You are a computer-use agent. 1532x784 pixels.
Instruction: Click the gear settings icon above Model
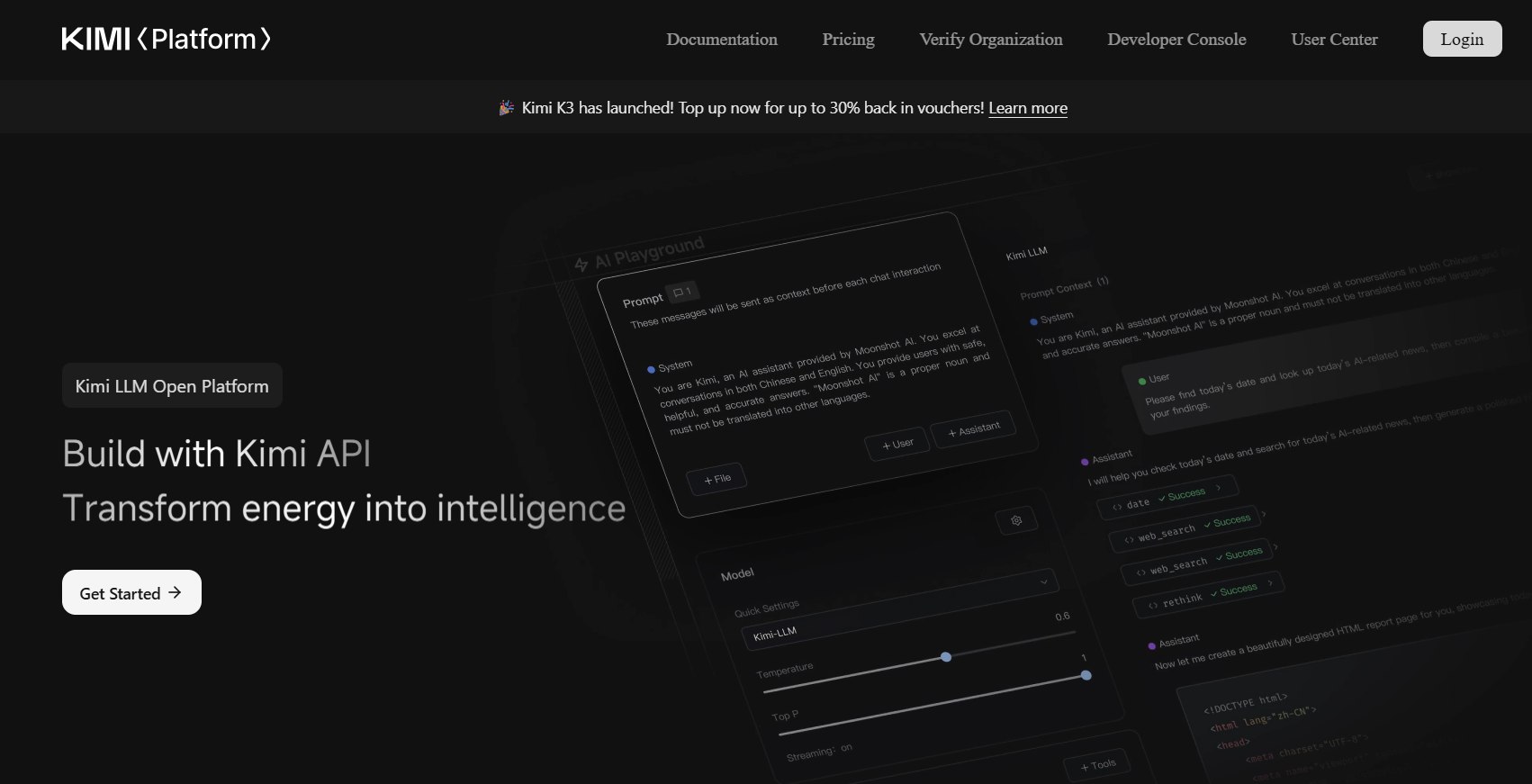pyautogui.click(x=1016, y=520)
